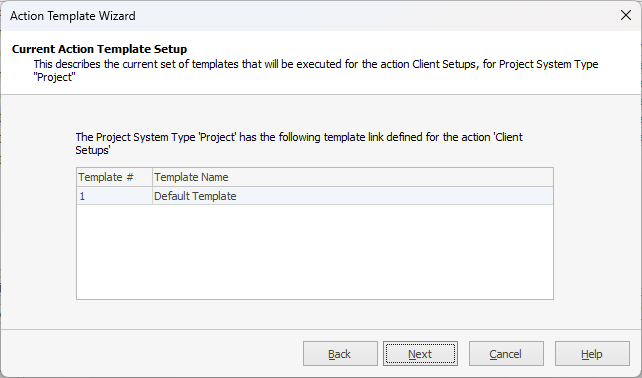
Task: Cancel the Action Template Wizard
Action: [506, 353]
